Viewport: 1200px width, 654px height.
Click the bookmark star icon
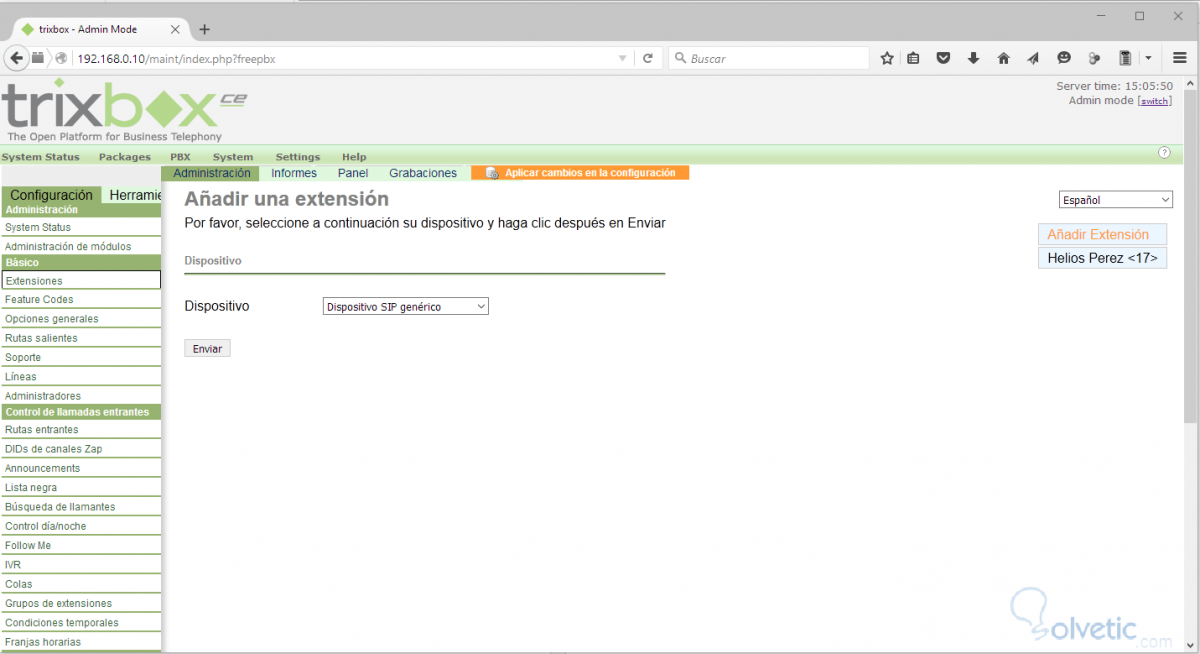click(886, 58)
